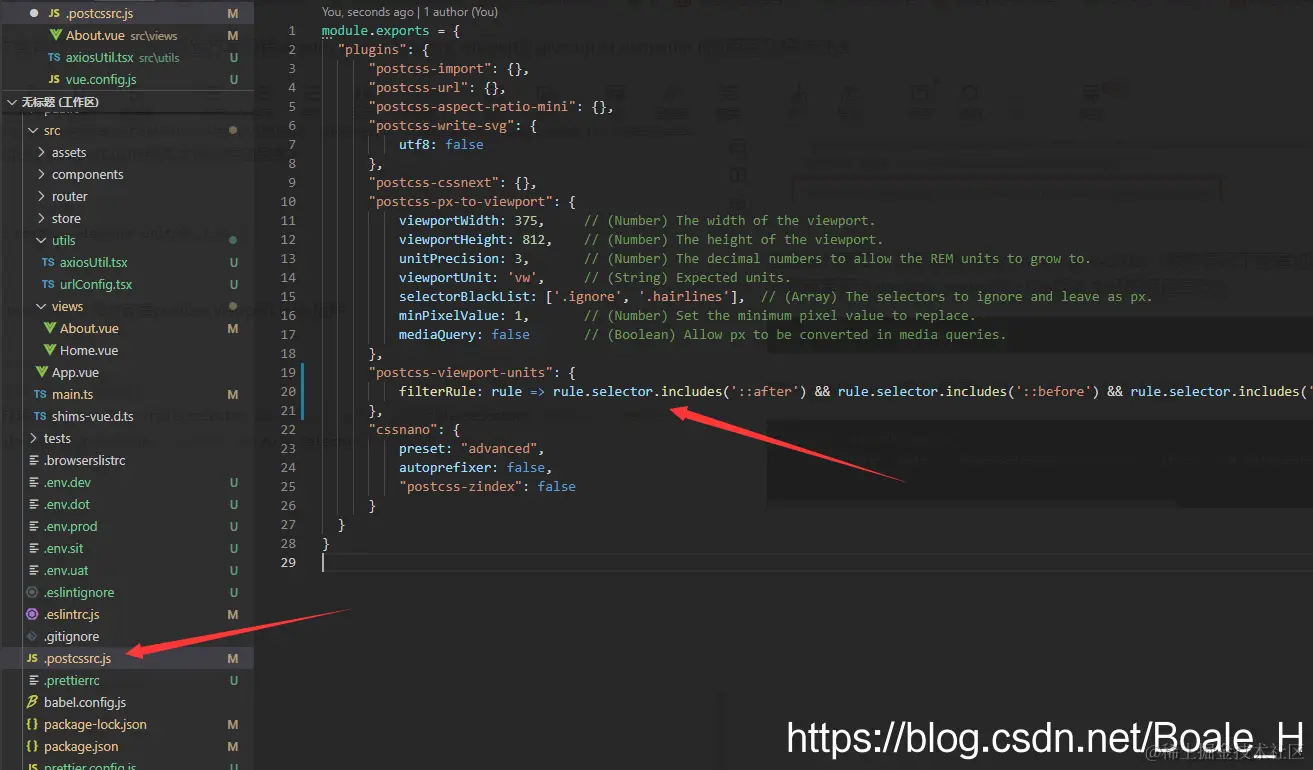
Task: Click the "postcss-aspect-ratio-mini" line
Action: (x=491, y=106)
